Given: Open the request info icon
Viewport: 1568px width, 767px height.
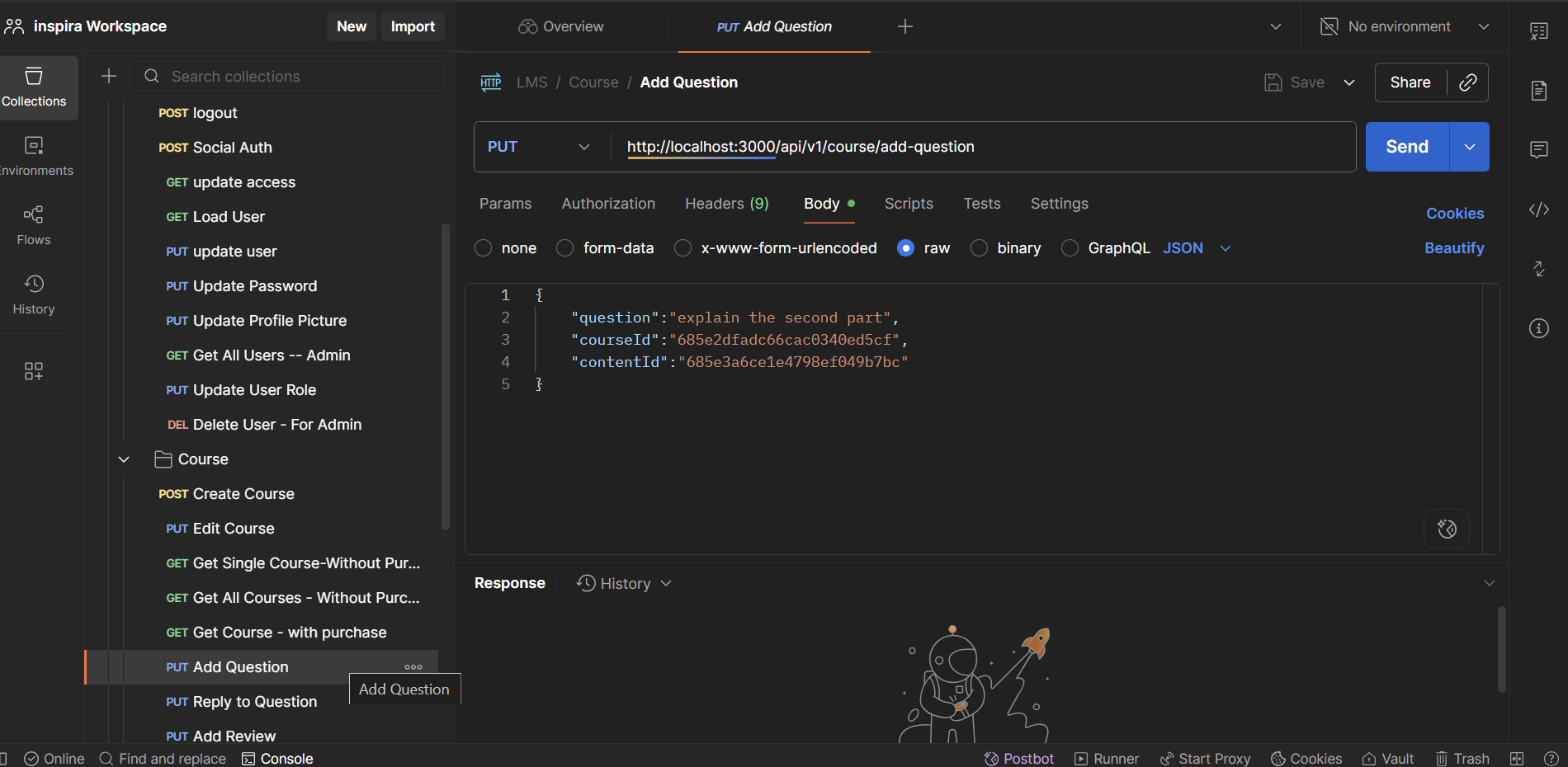Looking at the screenshot, I should click(x=1538, y=328).
